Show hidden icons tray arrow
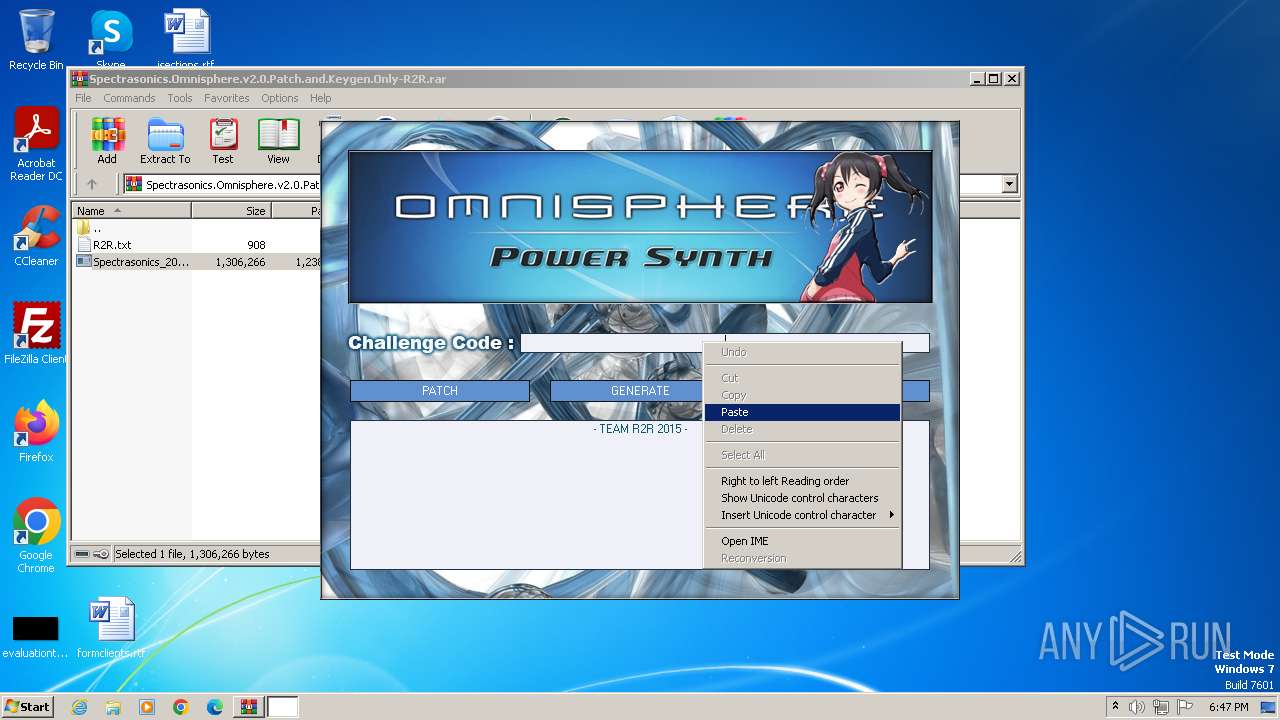Screen dimensions: 1280x720 click(1115, 706)
